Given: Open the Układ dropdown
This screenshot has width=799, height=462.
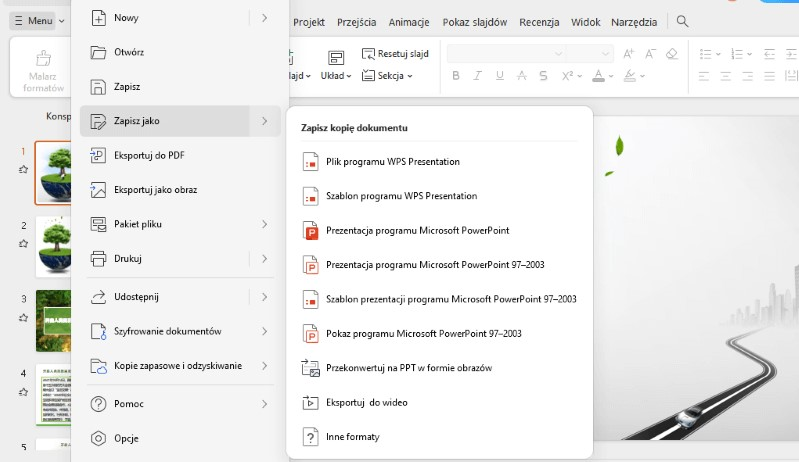Looking at the screenshot, I should tap(336, 65).
